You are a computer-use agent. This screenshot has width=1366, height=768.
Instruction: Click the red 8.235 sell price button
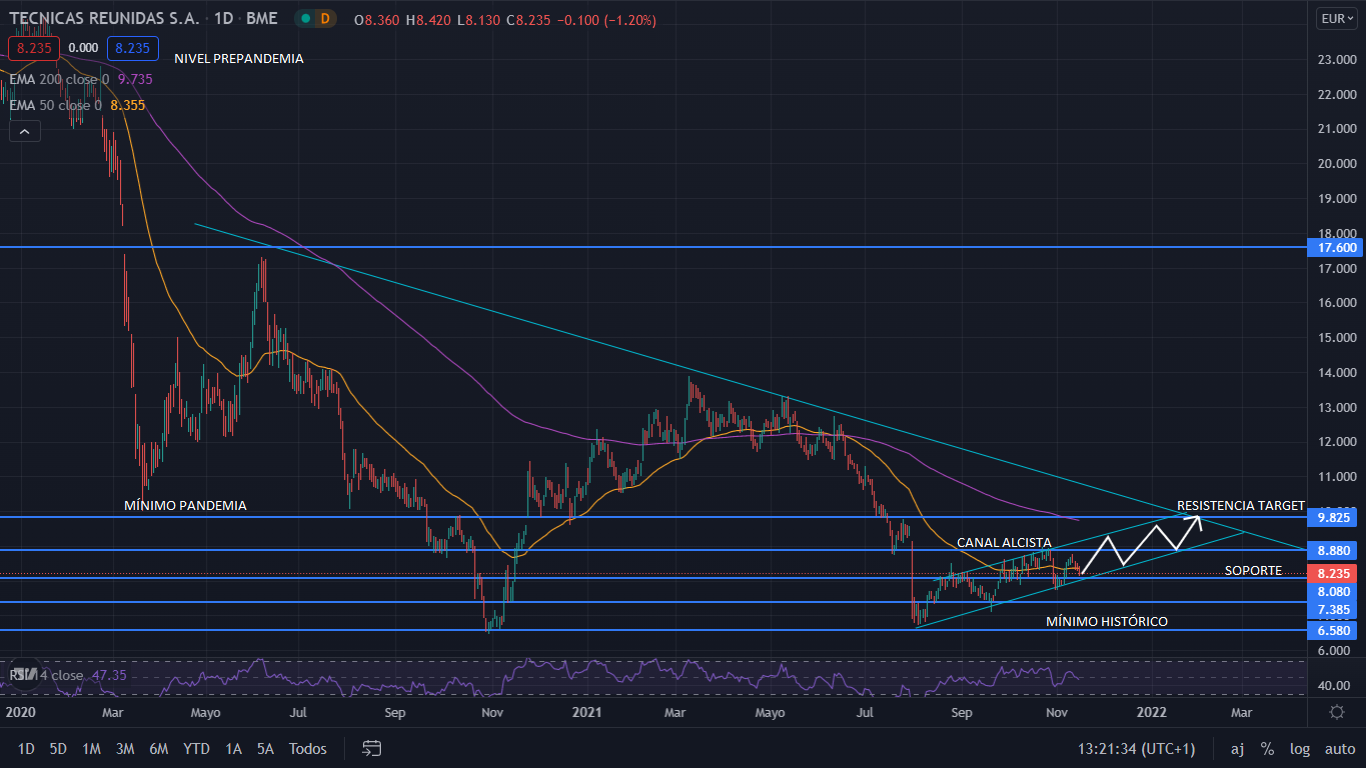tap(33, 47)
